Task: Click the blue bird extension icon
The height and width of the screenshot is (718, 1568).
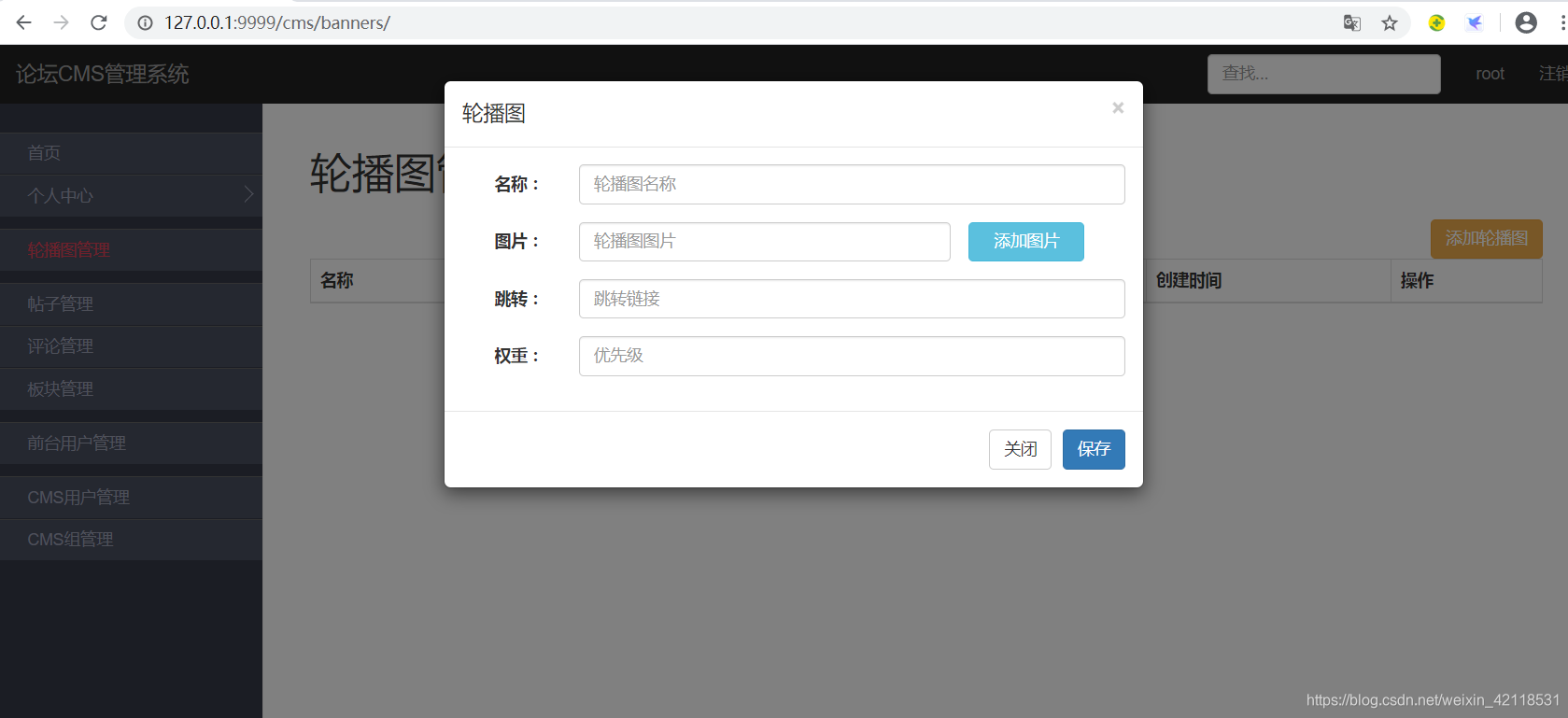Action: pos(1475,22)
